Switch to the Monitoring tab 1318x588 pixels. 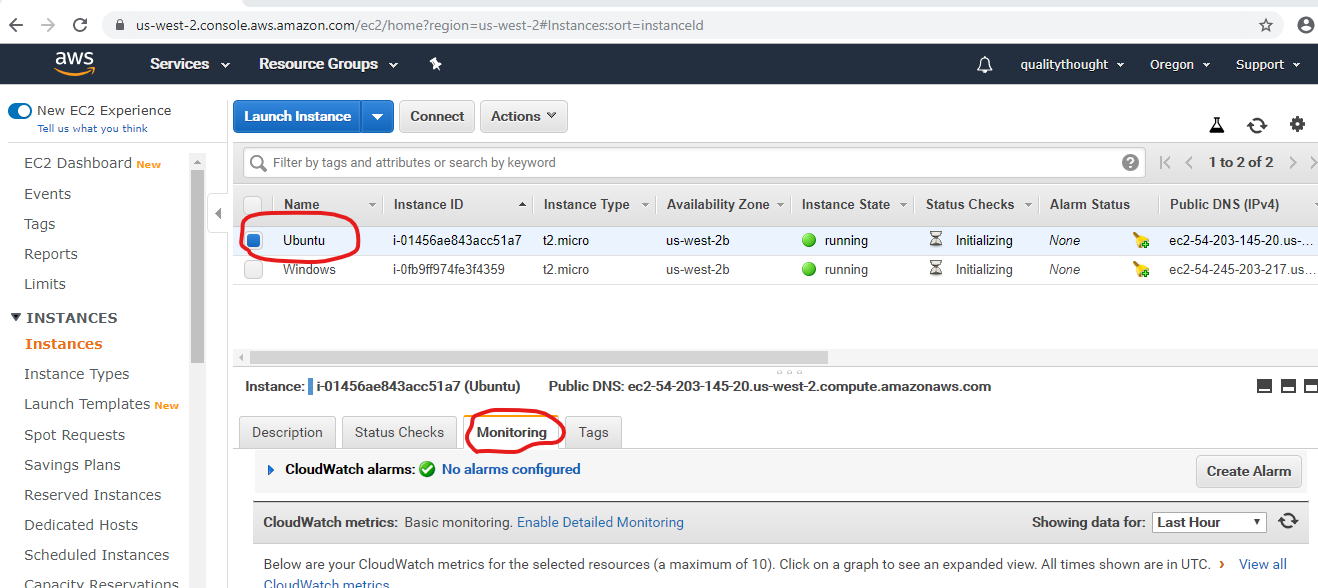[x=512, y=432]
